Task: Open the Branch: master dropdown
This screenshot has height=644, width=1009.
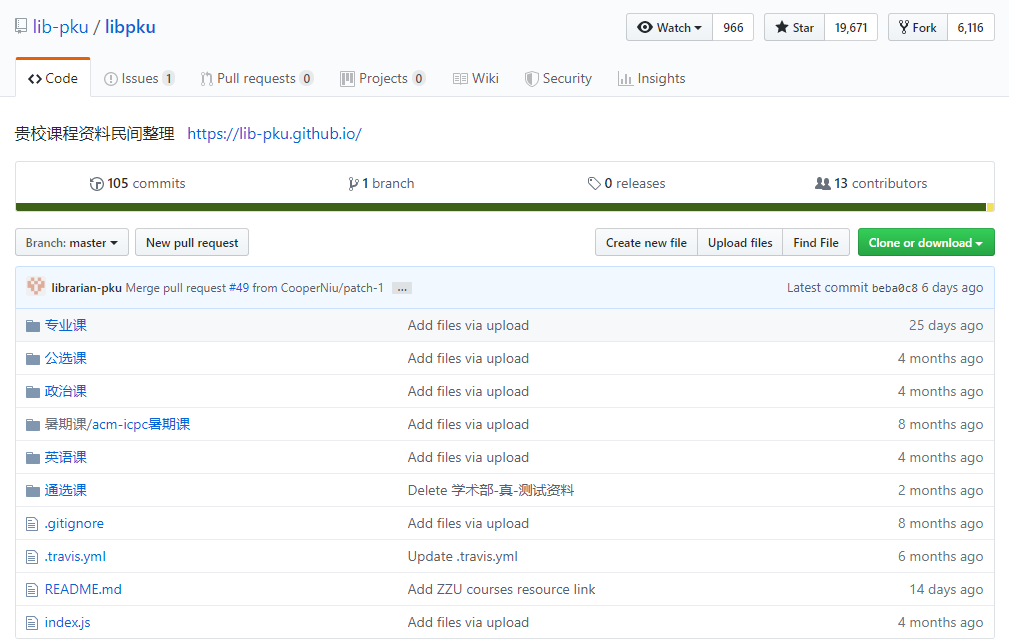Action: coord(71,242)
